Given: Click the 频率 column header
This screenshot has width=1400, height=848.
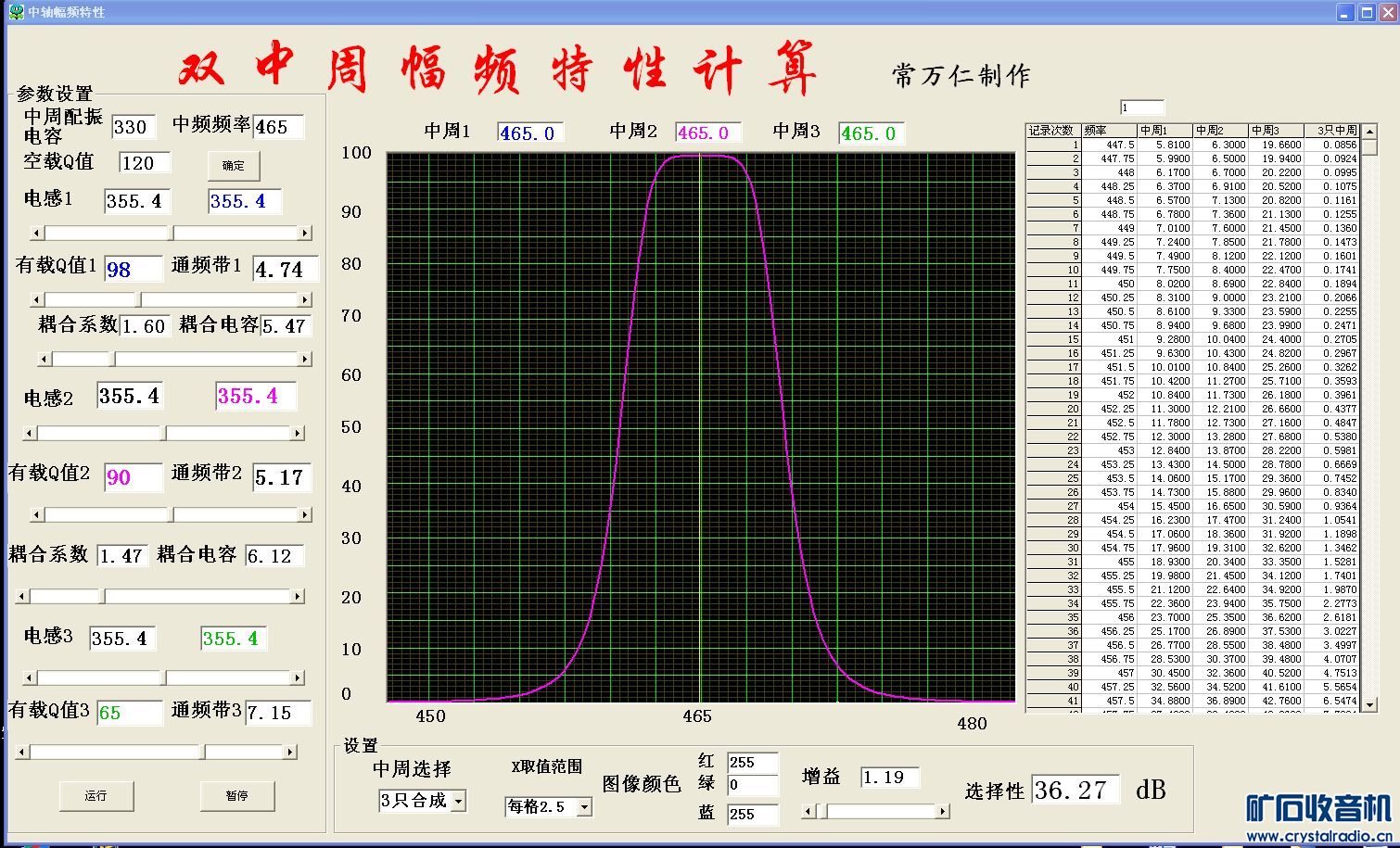Looking at the screenshot, I should [1109, 131].
